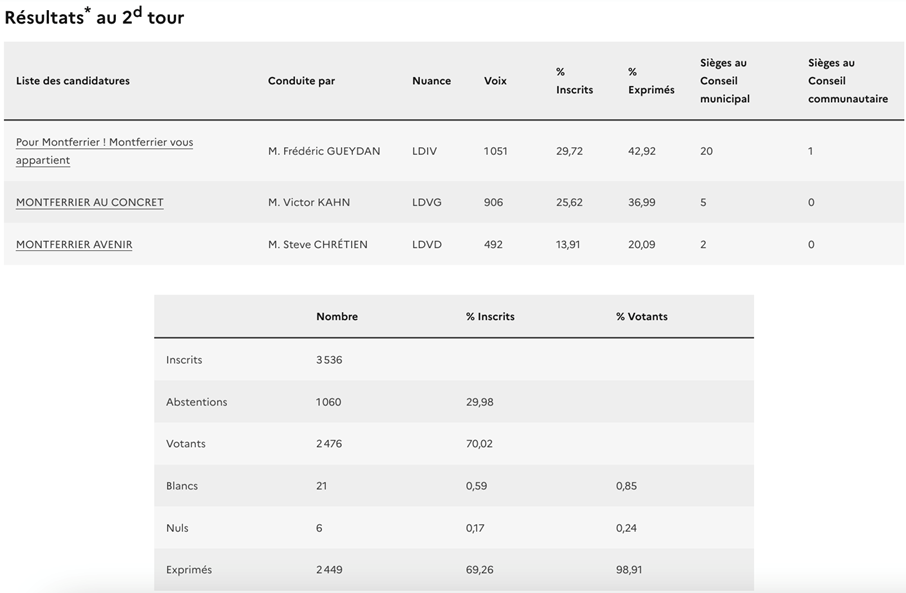Open the MONTFERRIER AU CONCRET list link
Image resolution: width=906 pixels, height=593 pixels.
pyautogui.click(x=89, y=202)
